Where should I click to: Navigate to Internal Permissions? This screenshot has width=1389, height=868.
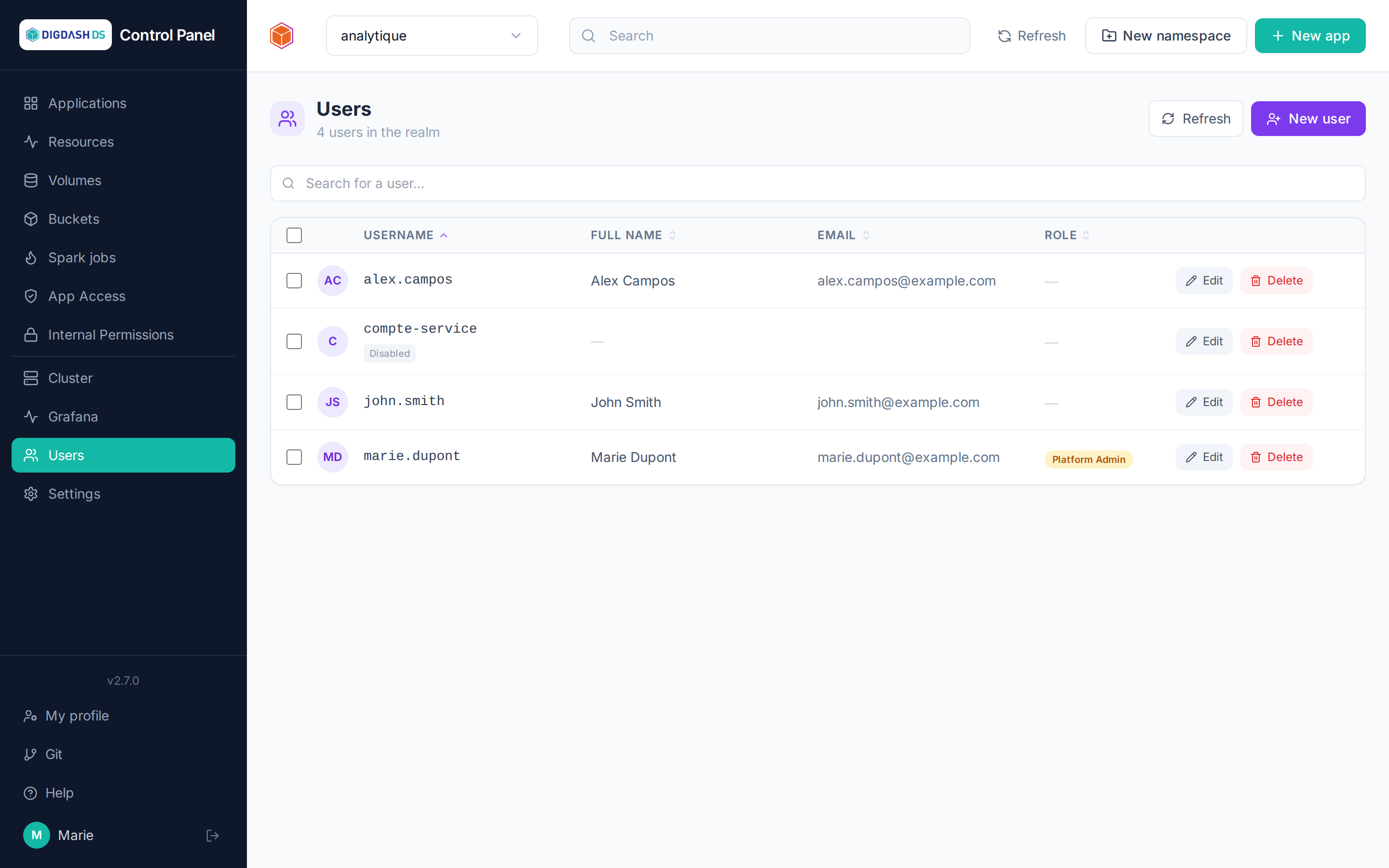(x=123, y=335)
